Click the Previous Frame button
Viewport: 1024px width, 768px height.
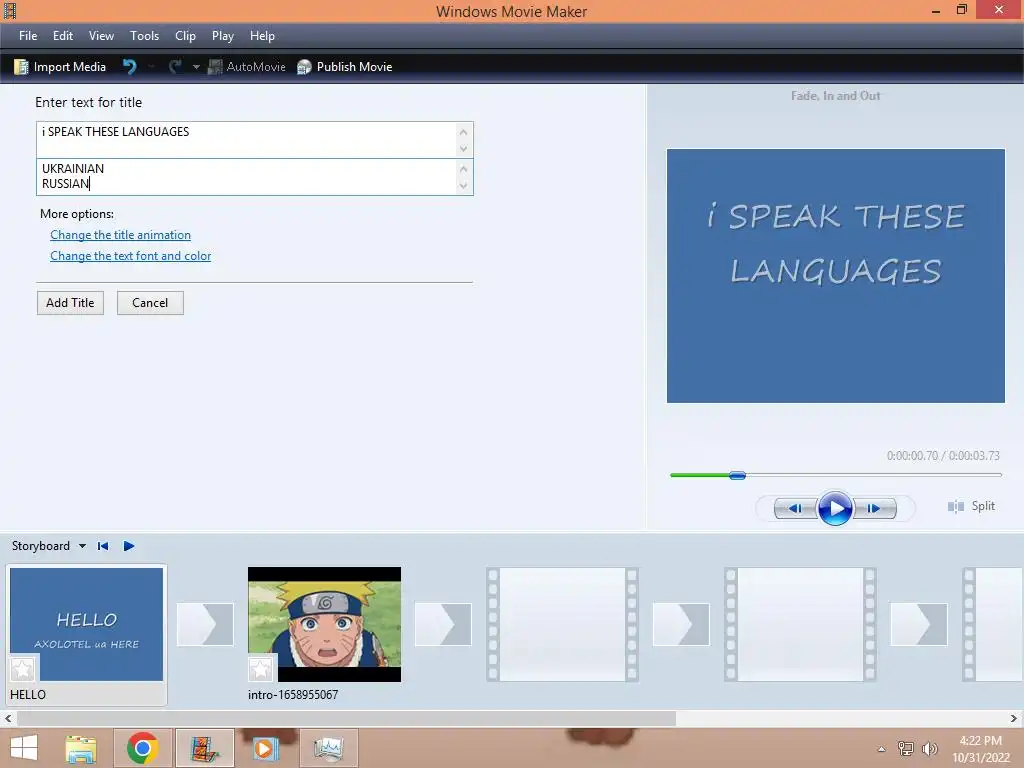pos(795,508)
